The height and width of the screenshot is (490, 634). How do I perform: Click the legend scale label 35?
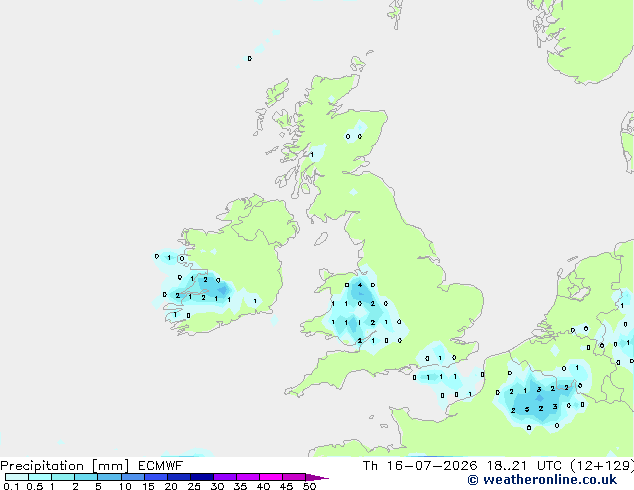[x=240, y=486]
